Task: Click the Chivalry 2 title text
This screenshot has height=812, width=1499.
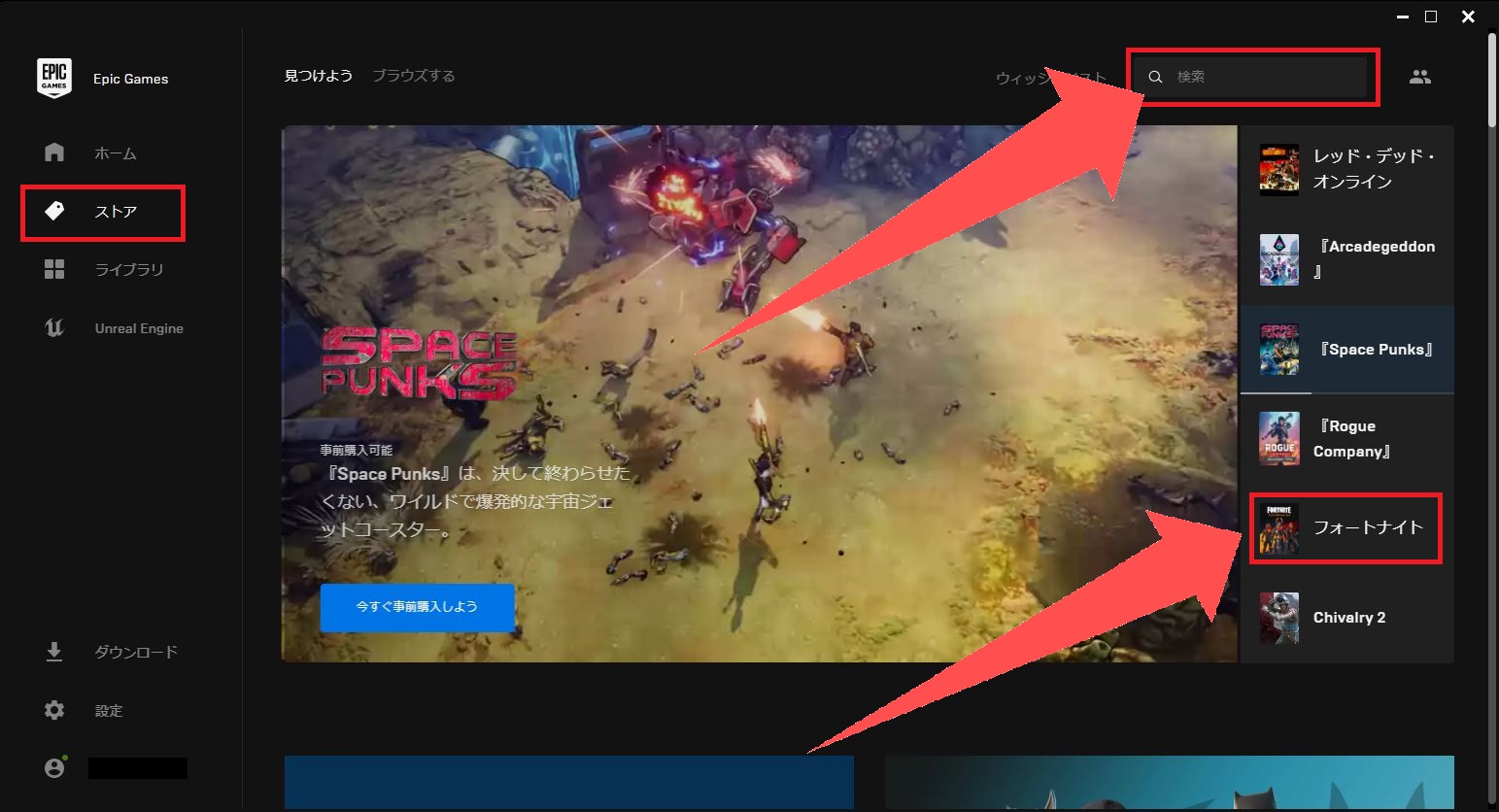Action: pyautogui.click(x=1349, y=618)
